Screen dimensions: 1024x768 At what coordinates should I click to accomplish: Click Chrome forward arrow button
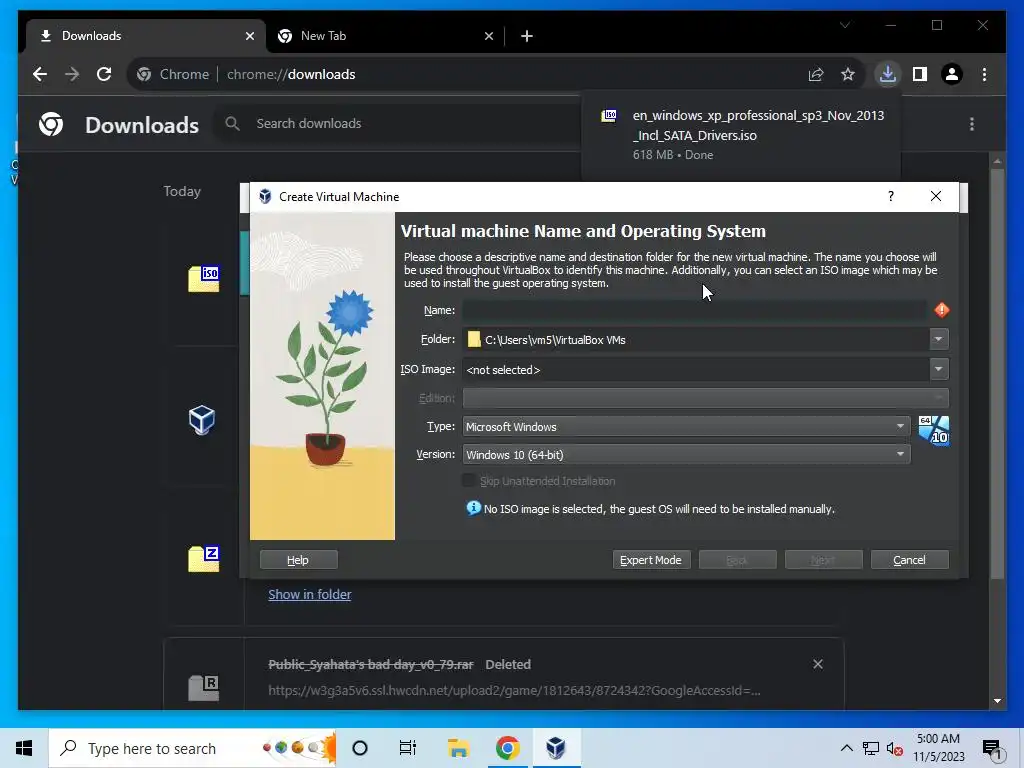tap(72, 74)
